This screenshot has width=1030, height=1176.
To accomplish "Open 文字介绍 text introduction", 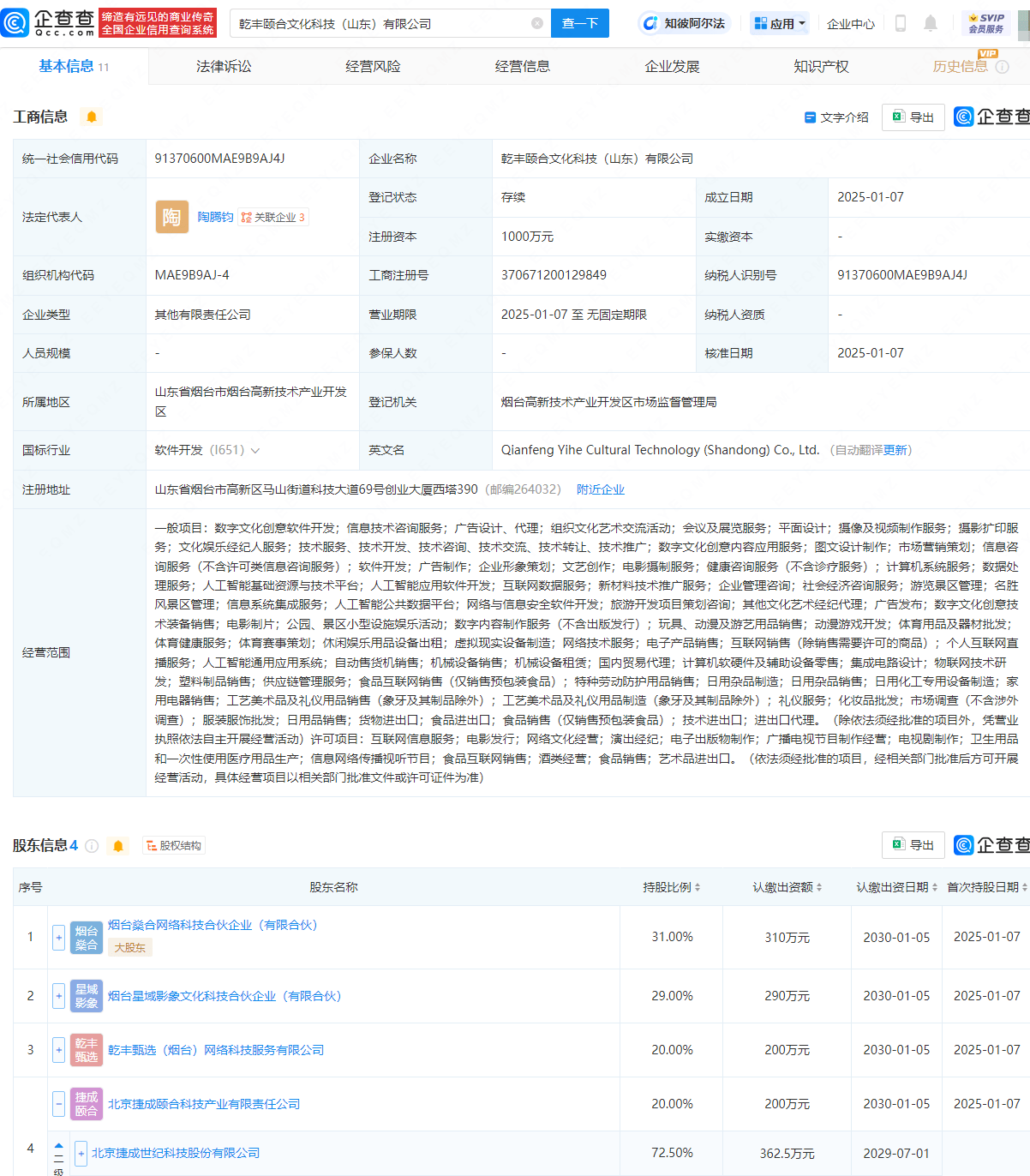I will click(836, 117).
